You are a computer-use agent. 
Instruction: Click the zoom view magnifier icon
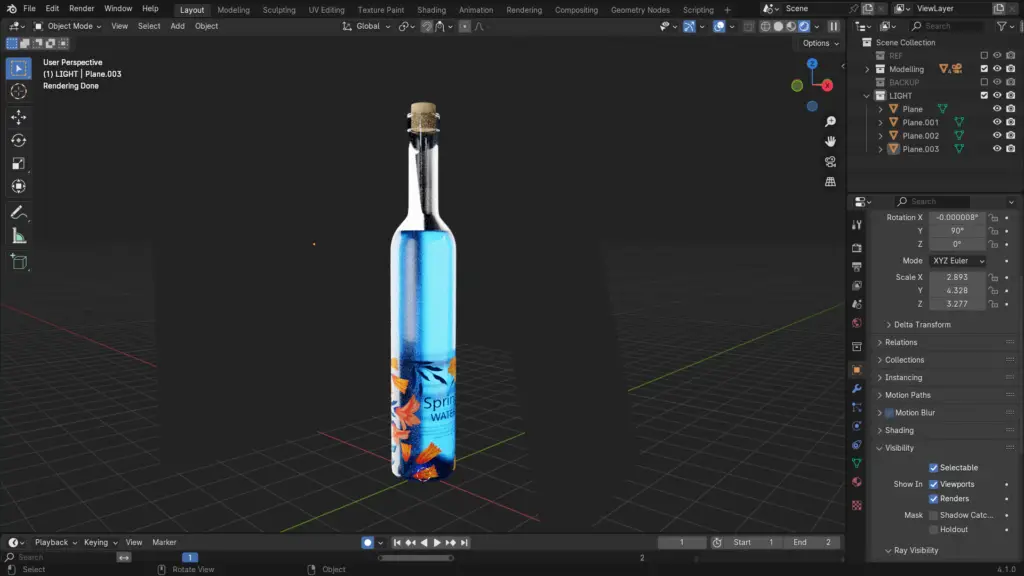[x=830, y=121]
